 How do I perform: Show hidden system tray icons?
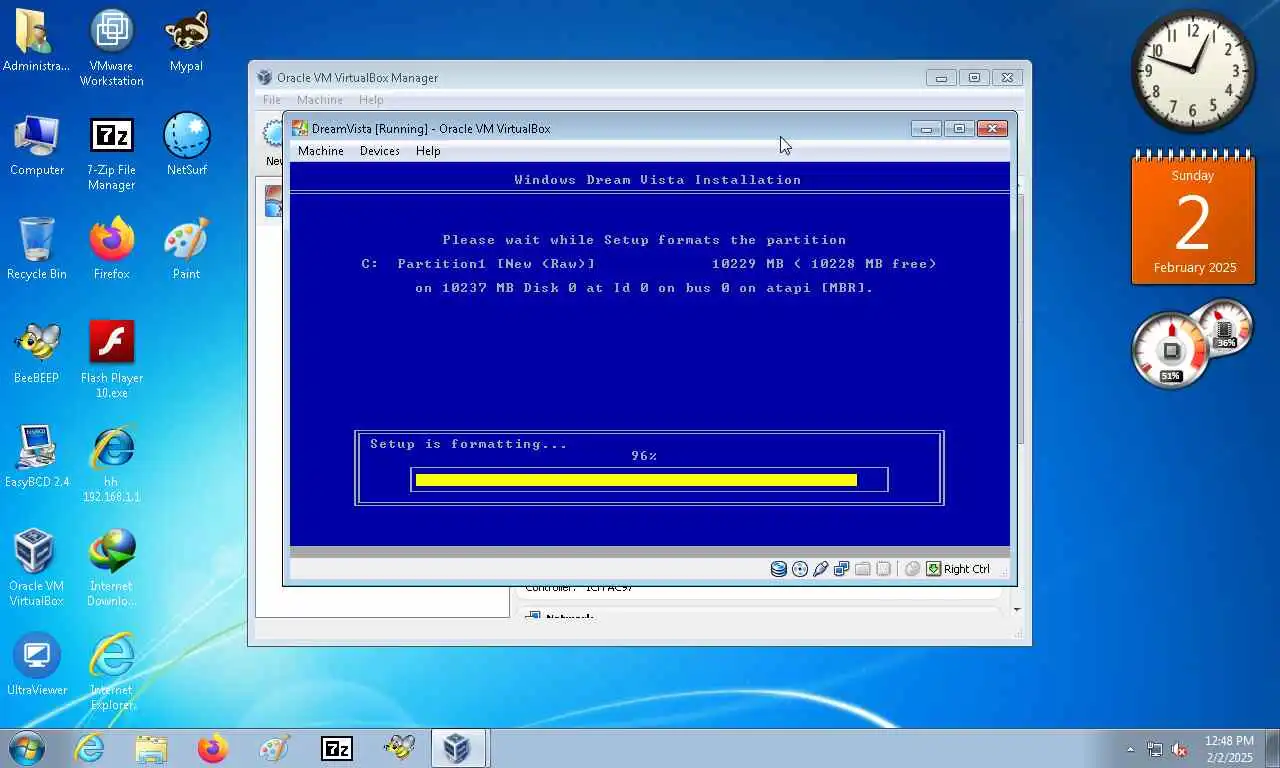click(x=1131, y=749)
